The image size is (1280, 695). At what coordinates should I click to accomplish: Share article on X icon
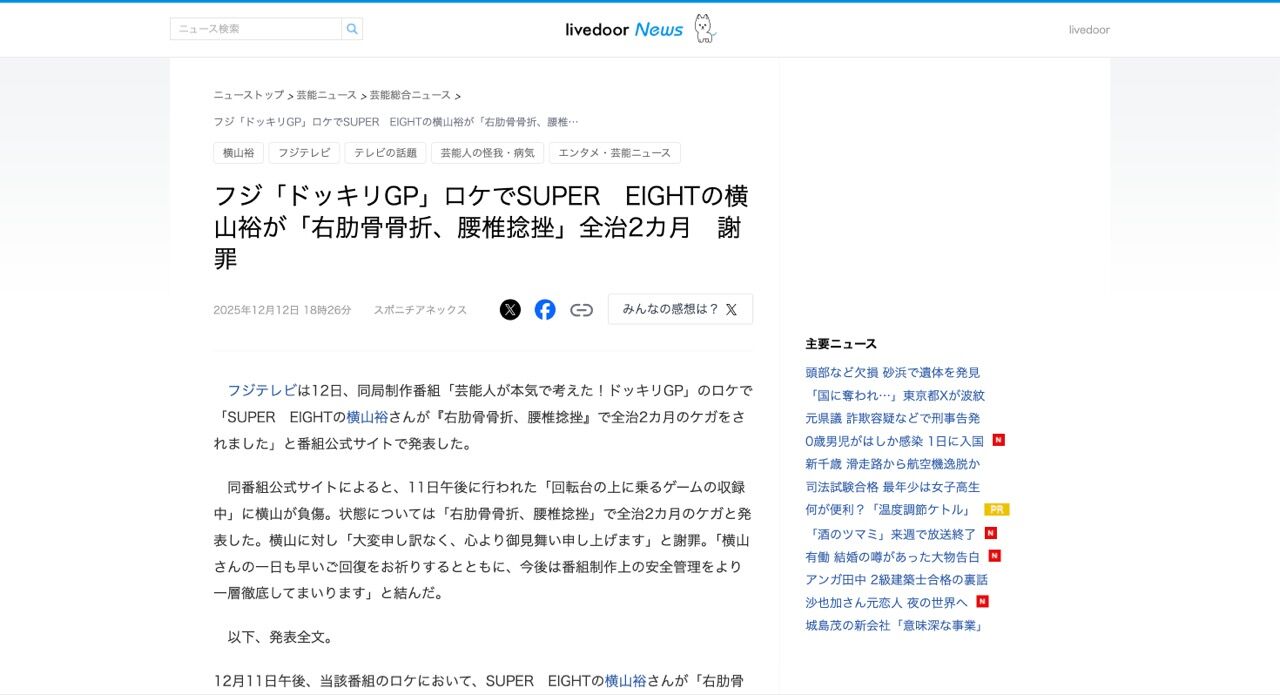510,310
